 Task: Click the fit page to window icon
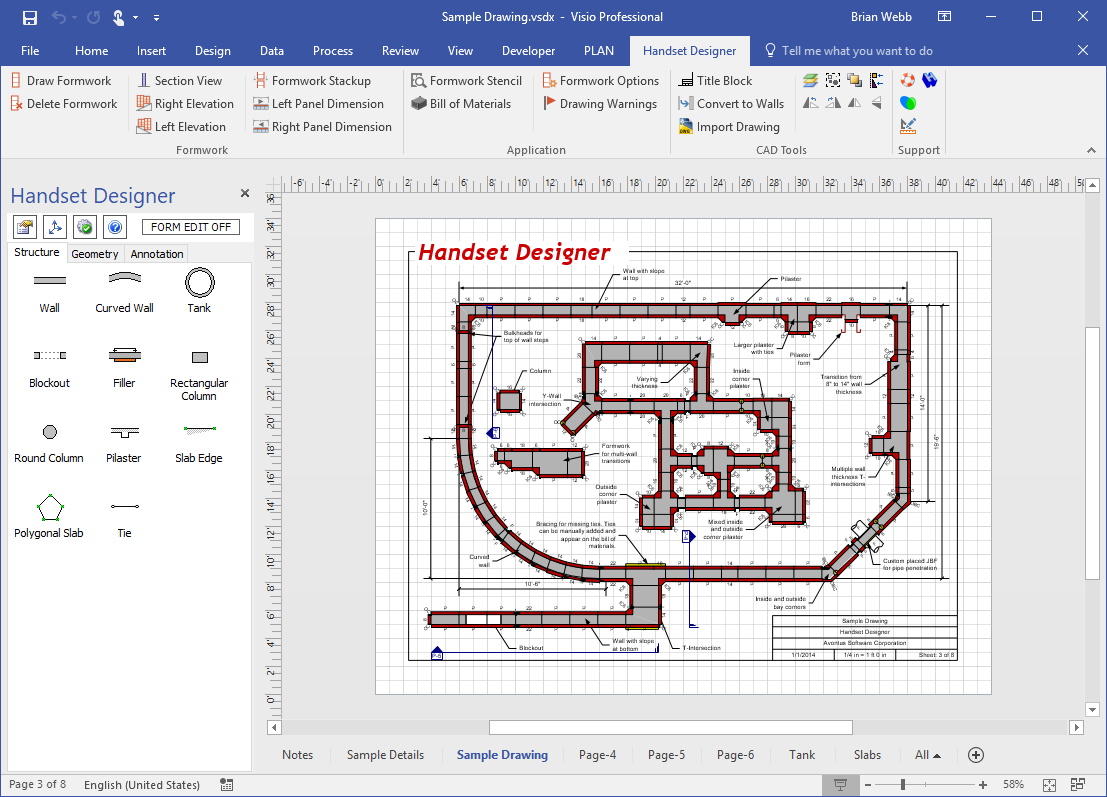[1050, 784]
